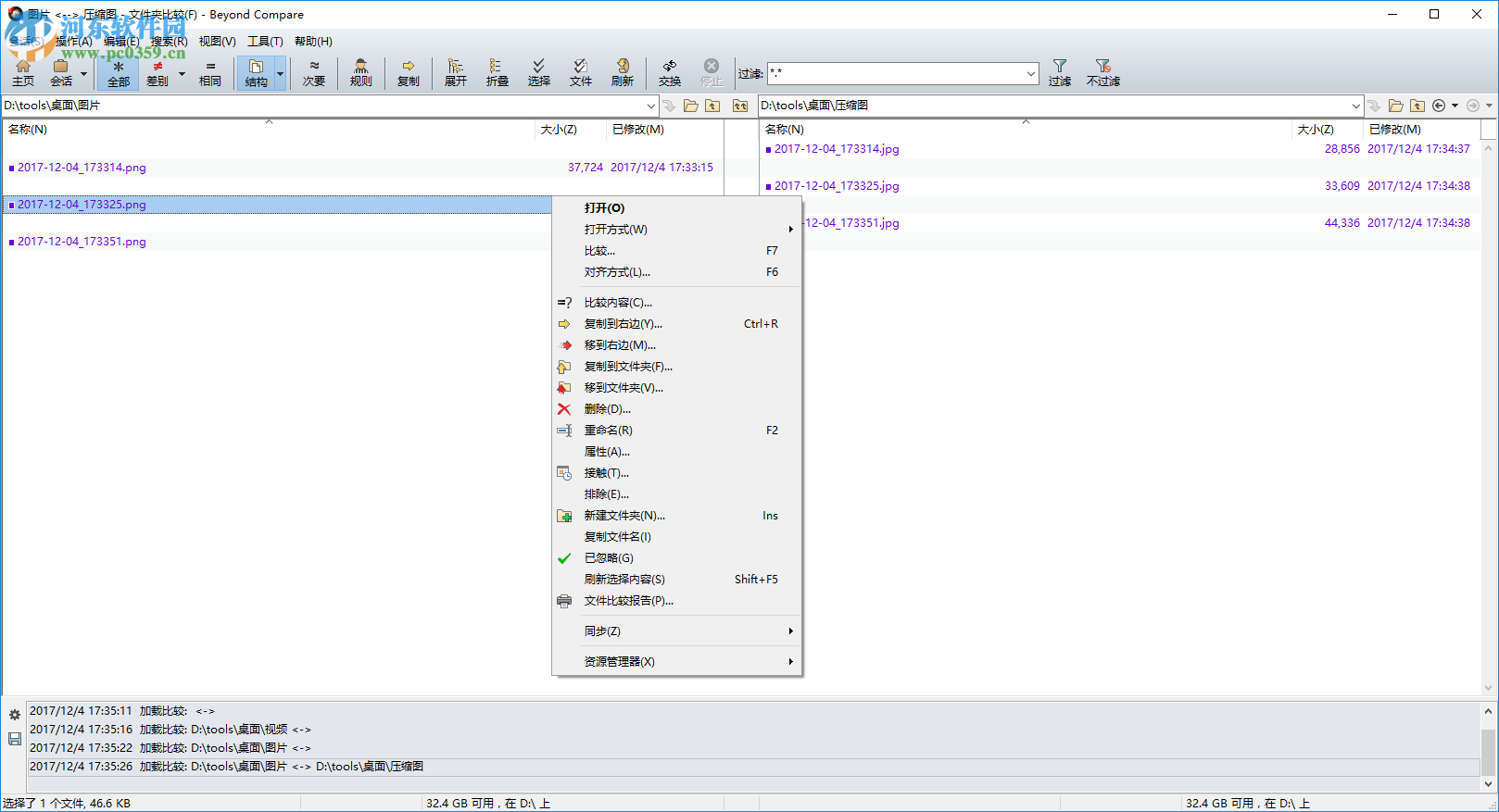Toggle the 结构 folder structure view
Viewport: 1499px width, 812px height.
[256, 72]
